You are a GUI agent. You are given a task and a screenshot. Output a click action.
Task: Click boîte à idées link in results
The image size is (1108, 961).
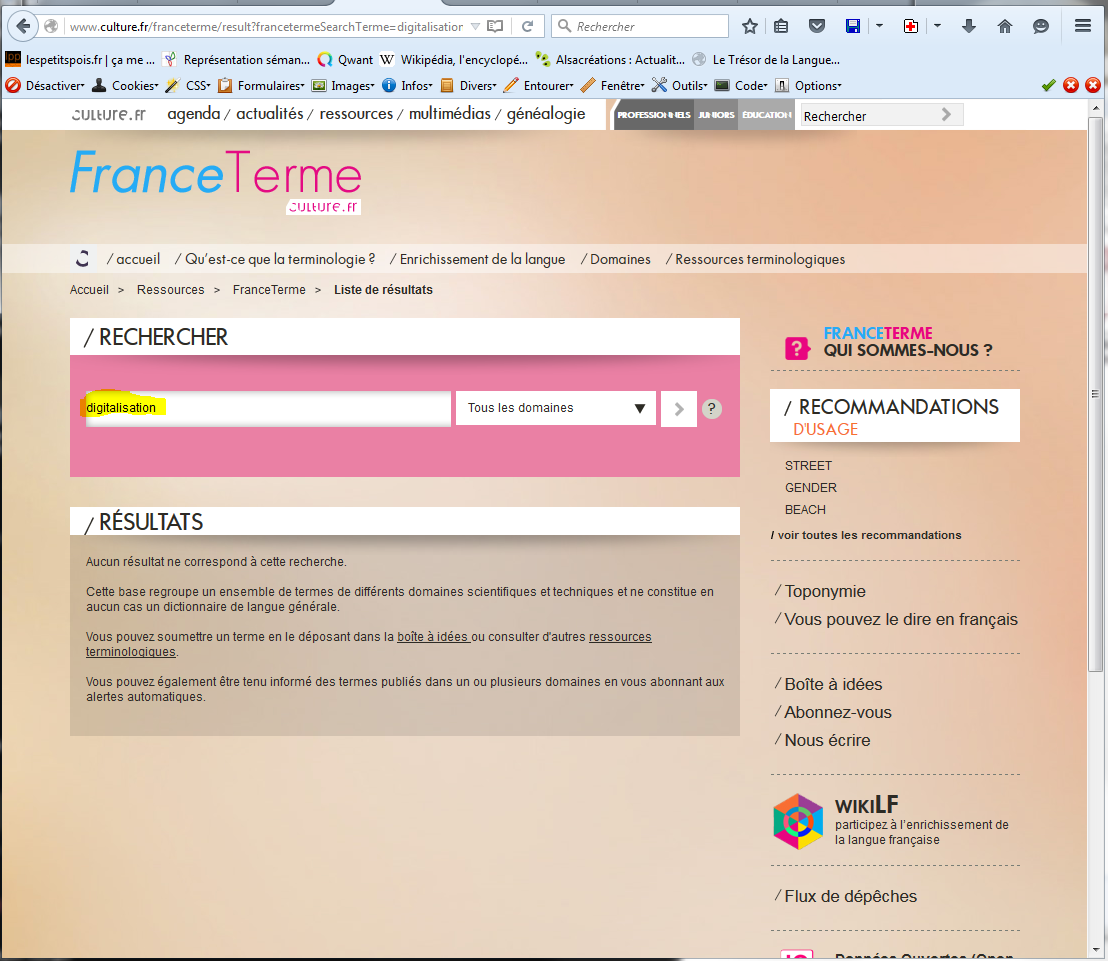pos(432,637)
